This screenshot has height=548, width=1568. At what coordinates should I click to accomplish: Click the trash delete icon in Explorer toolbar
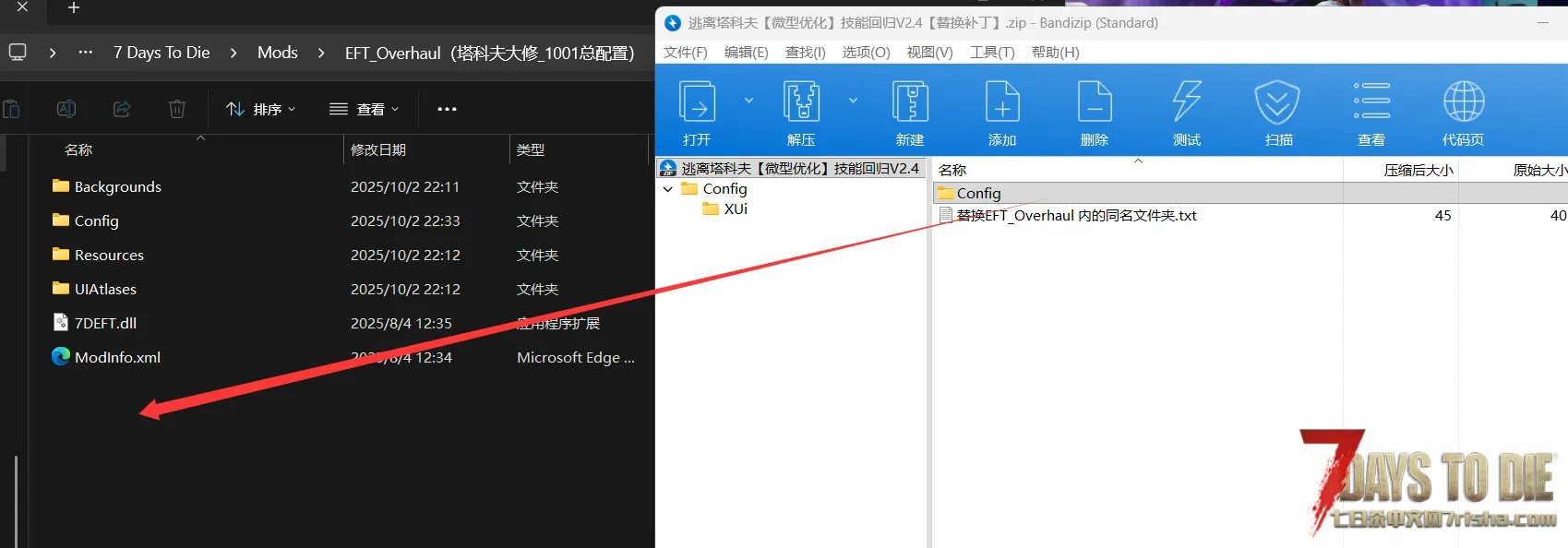pos(177,109)
